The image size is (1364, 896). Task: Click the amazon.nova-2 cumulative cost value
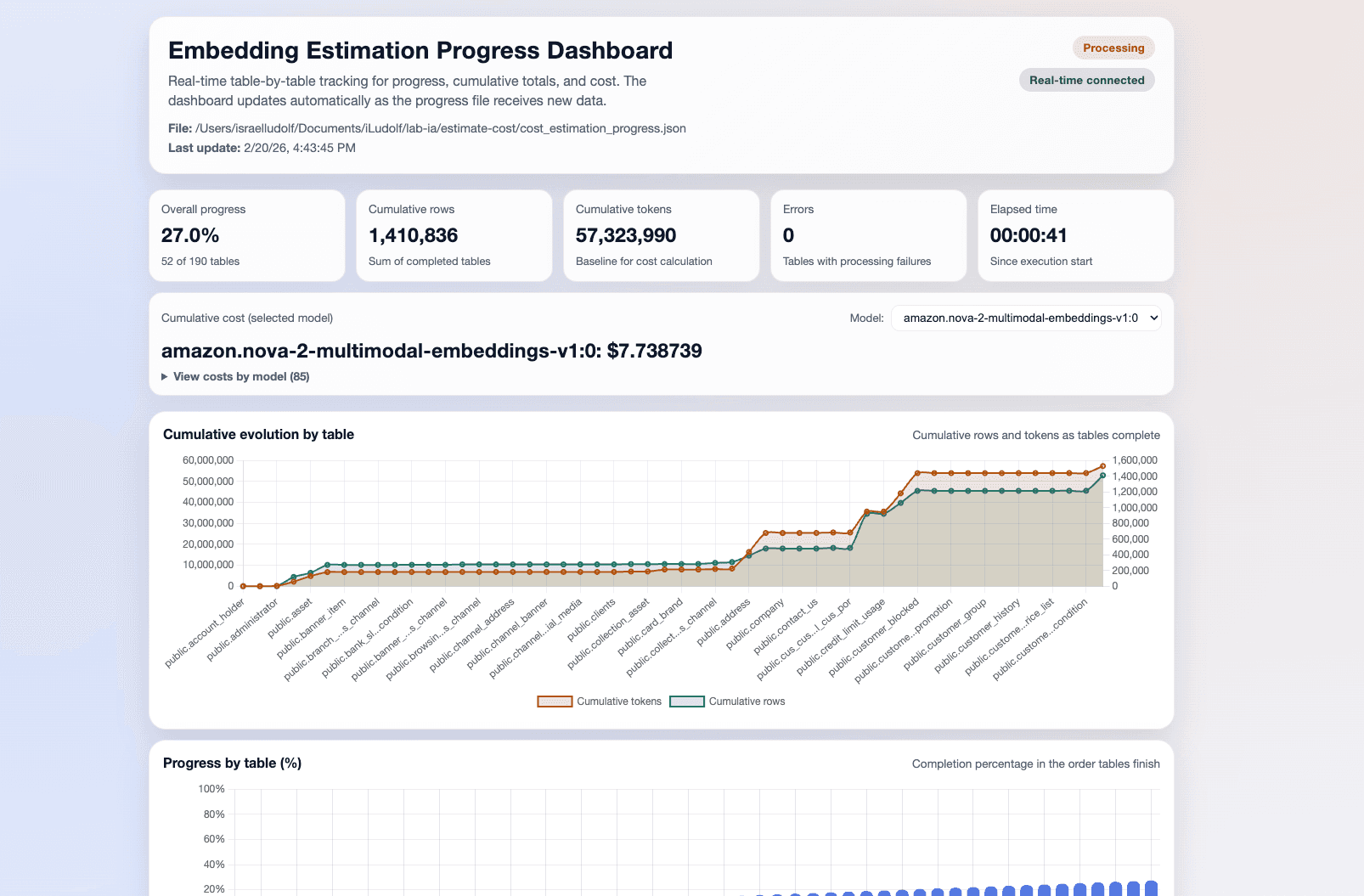coord(432,351)
